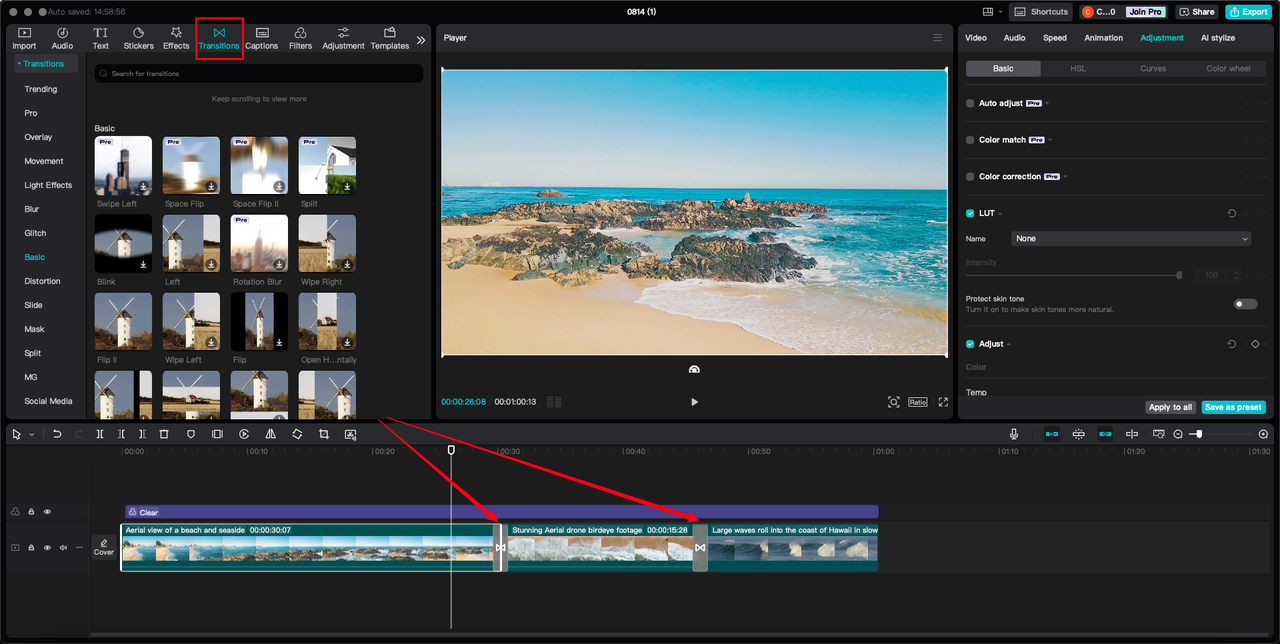Image resolution: width=1280 pixels, height=644 pixels.
Task: Open the LUT Name dropdown
Action: [1131, 239]
